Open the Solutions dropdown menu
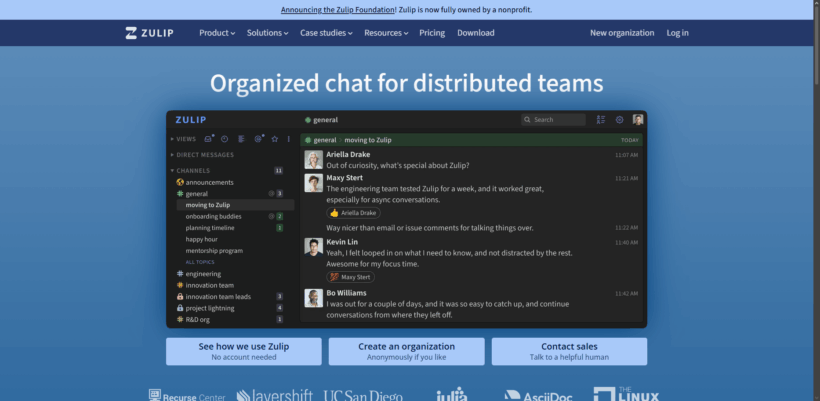The width and height of the screenshot is (820, 401). pyautogui.click(x=268, y=33)
